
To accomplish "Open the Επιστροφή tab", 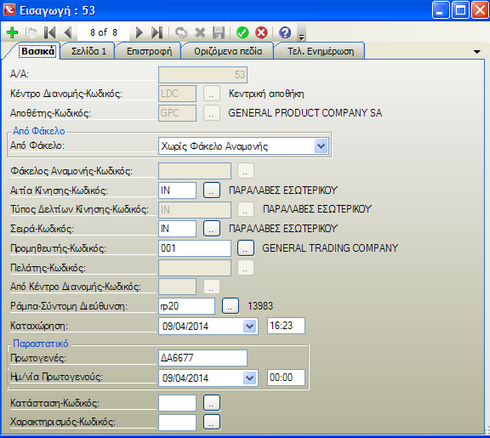I will (x=149, y=51).
